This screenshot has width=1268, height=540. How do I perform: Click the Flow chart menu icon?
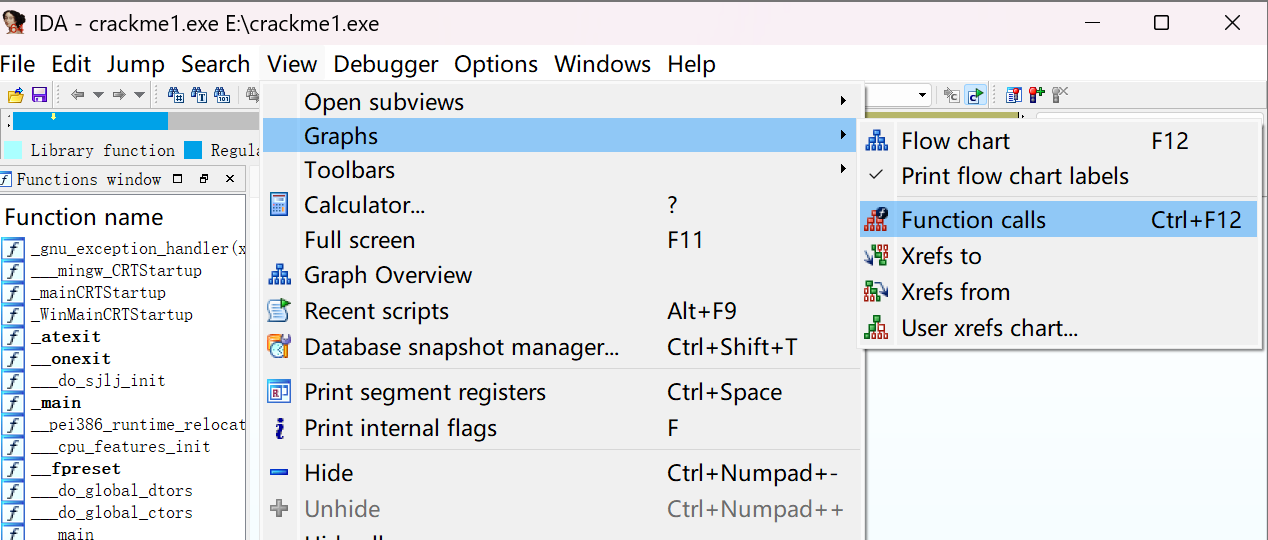point(877,141)
